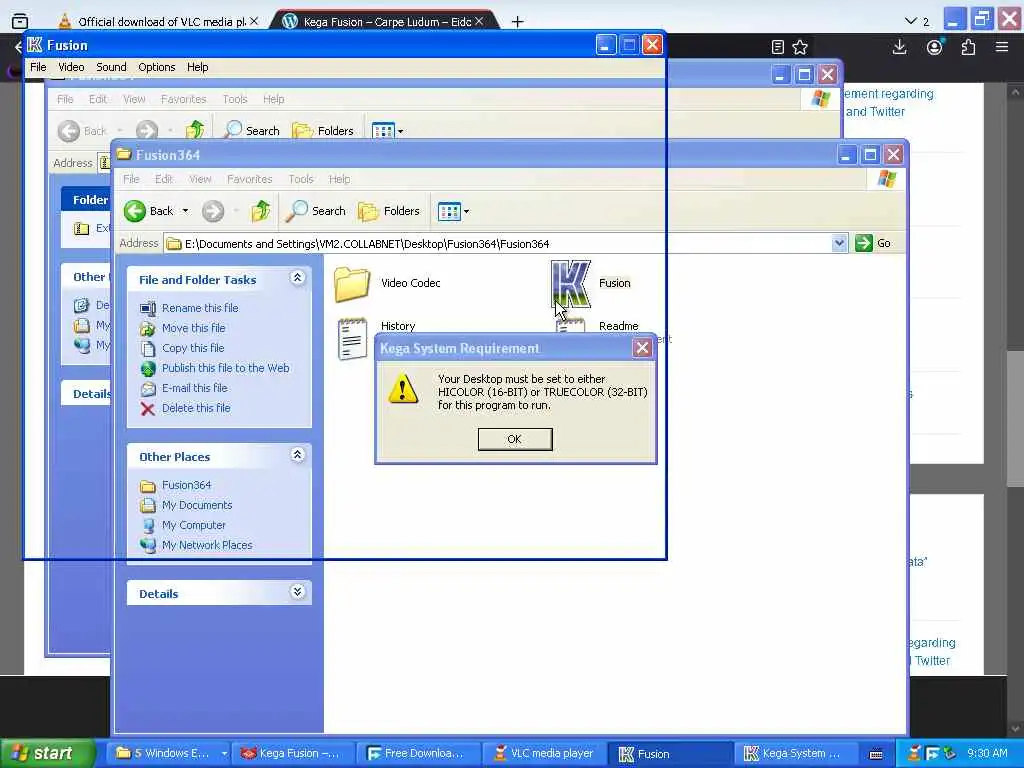Open the Video menu in the Fusion window
This screenshot has height=768, width=1024.
point(71,67)
